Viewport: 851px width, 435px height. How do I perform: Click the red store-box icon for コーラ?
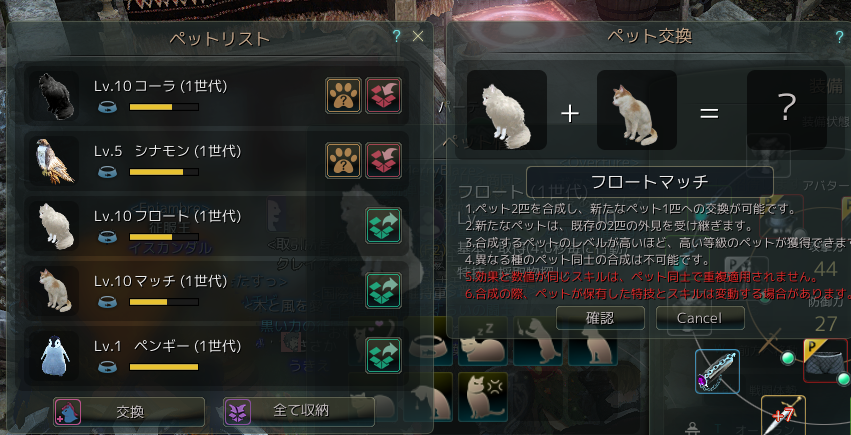click(384, 95)
